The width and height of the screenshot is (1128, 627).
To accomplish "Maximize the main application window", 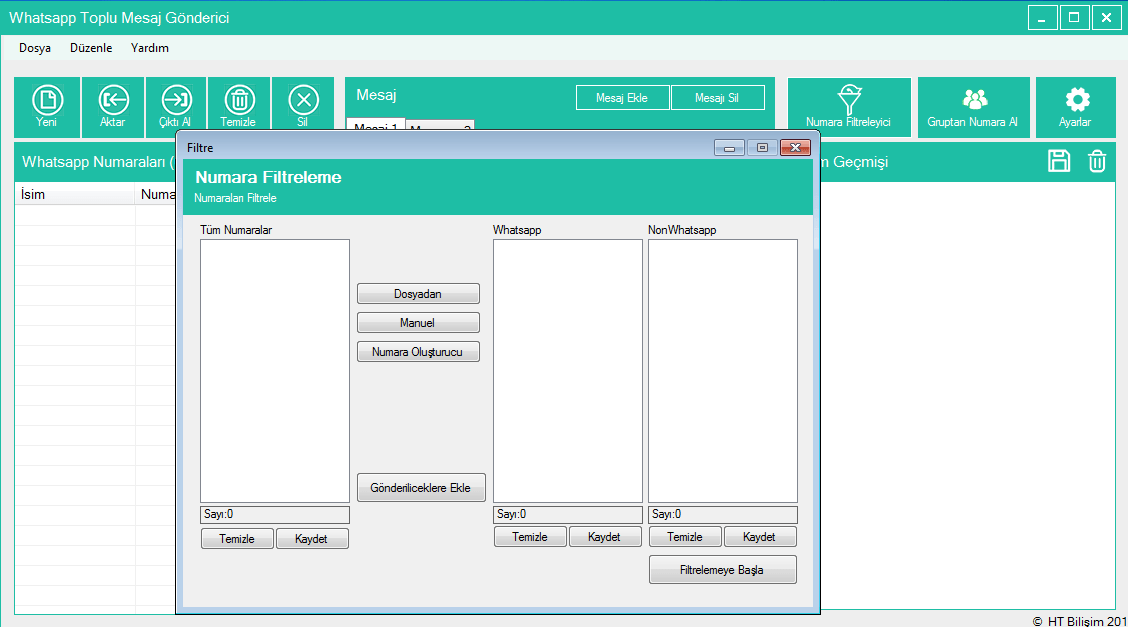I will [1074, 18].
